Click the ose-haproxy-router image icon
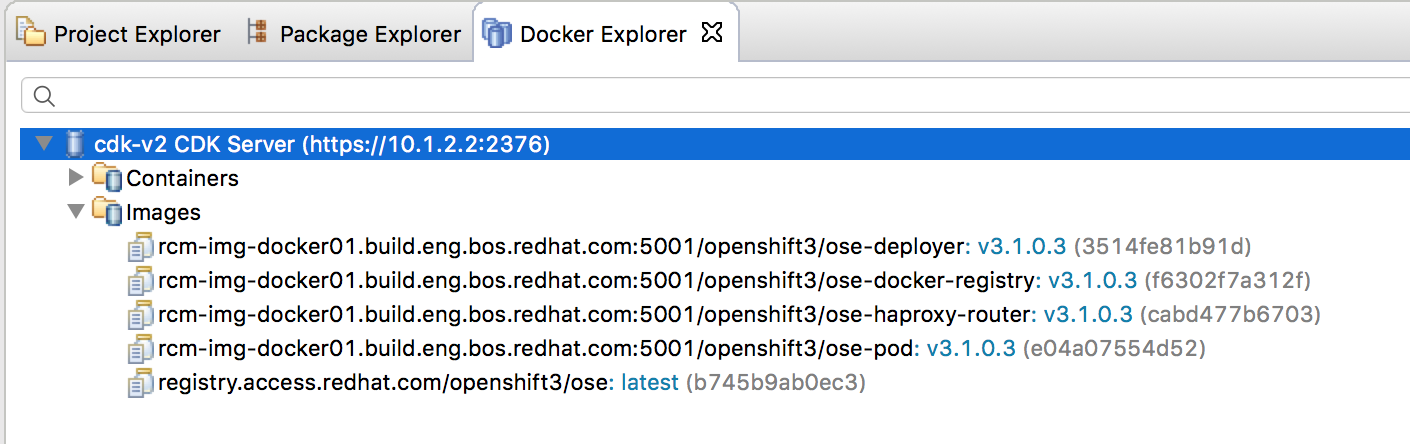The height and width of the screenshot is (444, 1410). 140,316
